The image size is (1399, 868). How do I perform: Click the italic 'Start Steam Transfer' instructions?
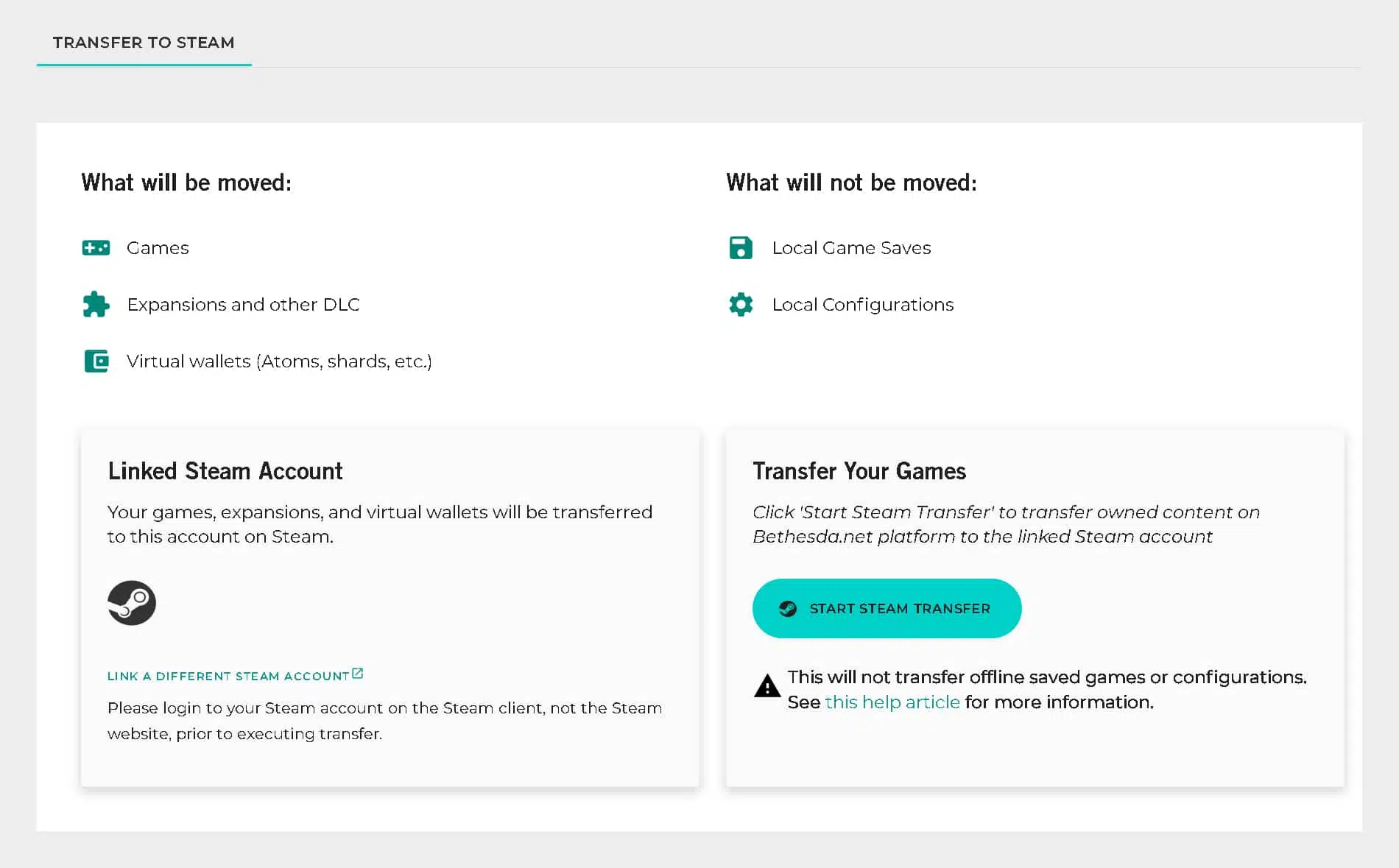tap(1006, 524)
